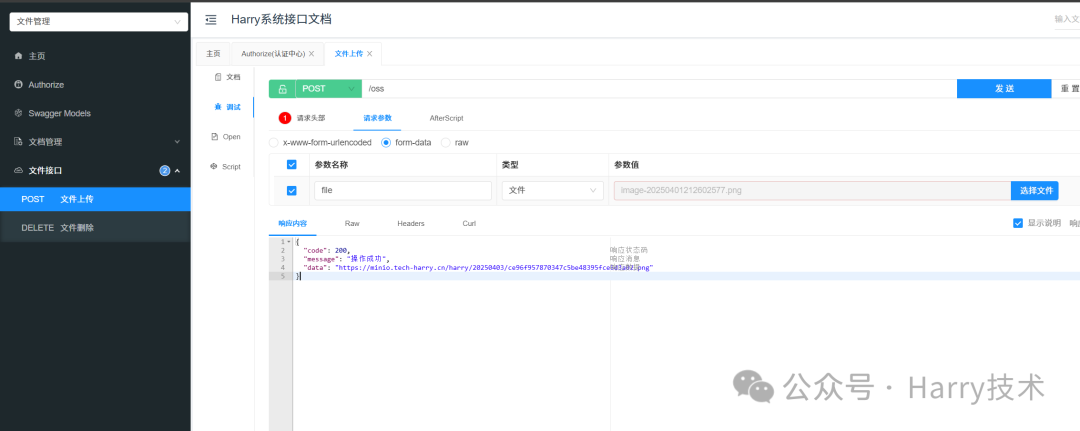
Task: Click the file parameter name field
Action: click(403, 191)
